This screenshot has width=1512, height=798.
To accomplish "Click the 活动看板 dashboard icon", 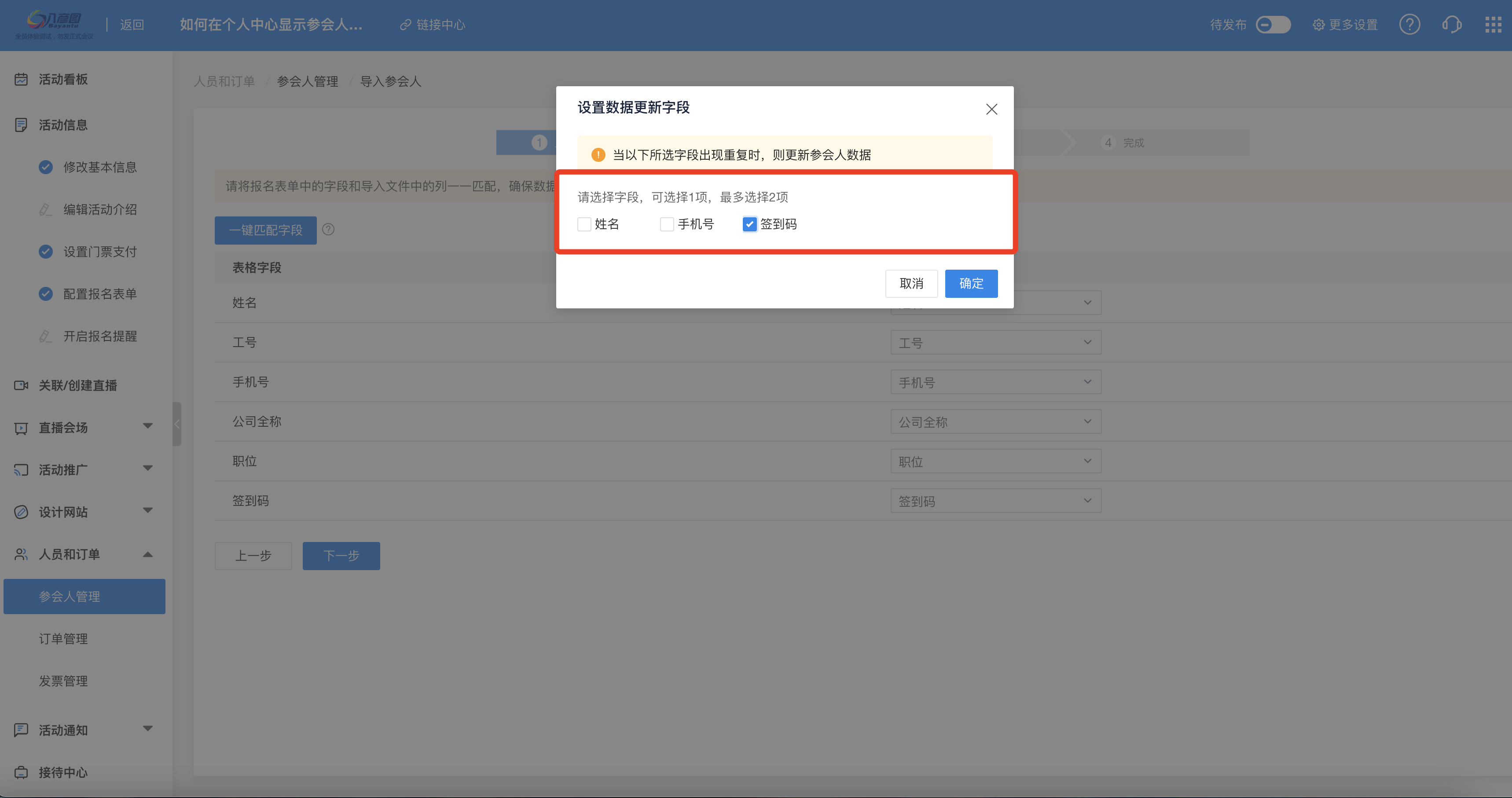I will [21, 79].
